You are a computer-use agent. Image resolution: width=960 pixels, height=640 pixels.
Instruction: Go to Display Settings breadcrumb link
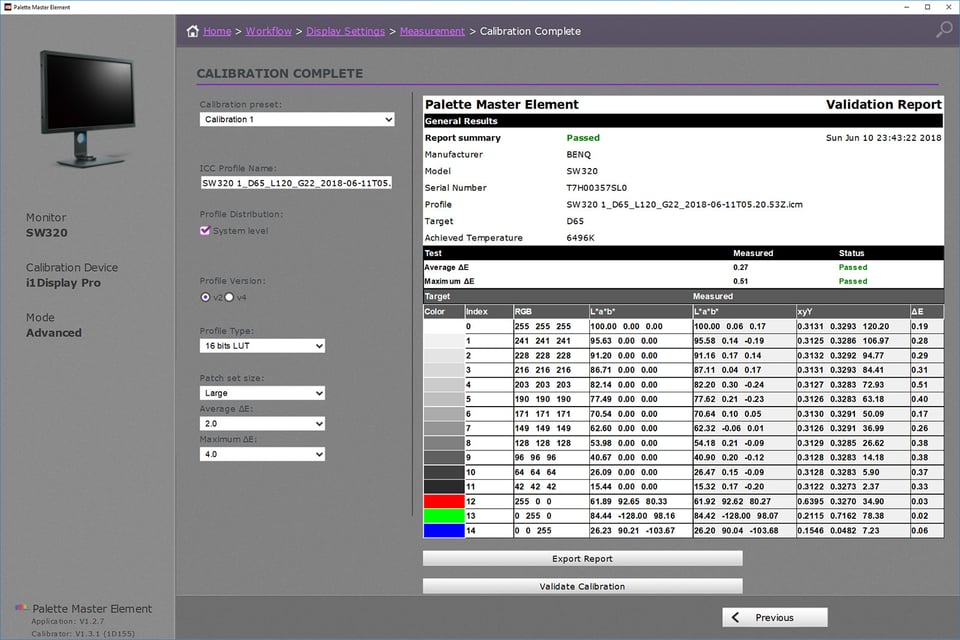(x=345, y=31)
